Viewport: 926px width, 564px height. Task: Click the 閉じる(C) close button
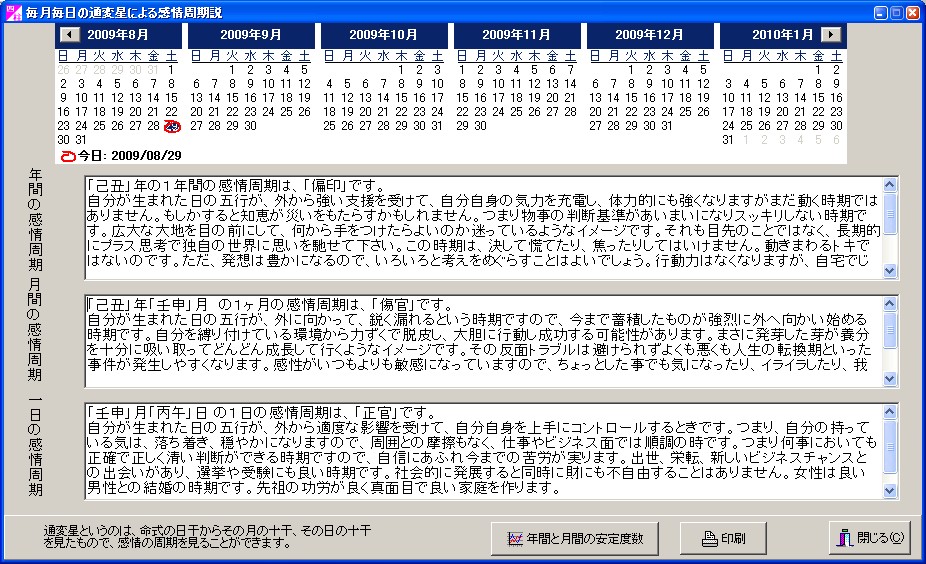pyautogui.click(x=870, y=538)
